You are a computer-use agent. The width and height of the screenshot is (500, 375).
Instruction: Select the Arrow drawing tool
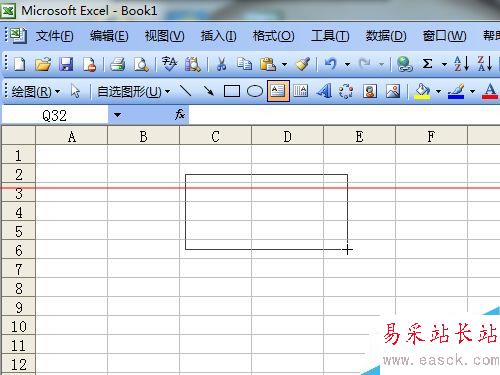209,91
